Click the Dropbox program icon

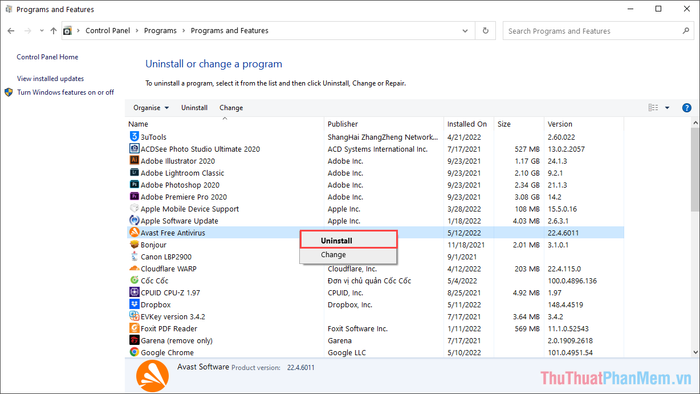[x=134, y=304]
